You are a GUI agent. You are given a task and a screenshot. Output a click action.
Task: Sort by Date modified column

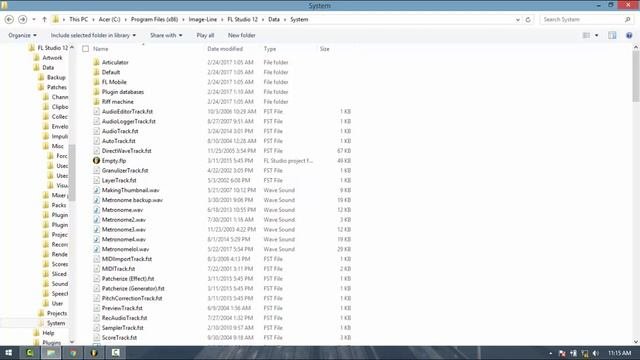(225, 49)
